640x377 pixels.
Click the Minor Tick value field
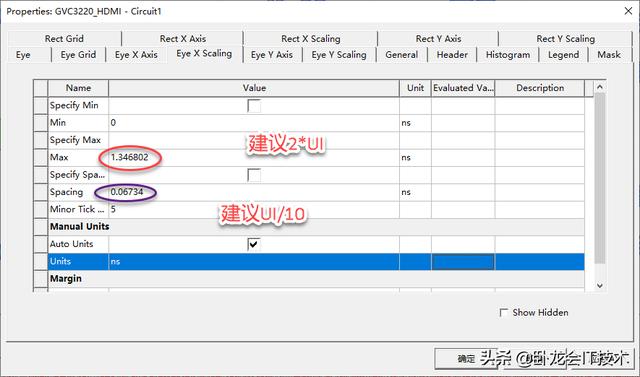[254, 210]
